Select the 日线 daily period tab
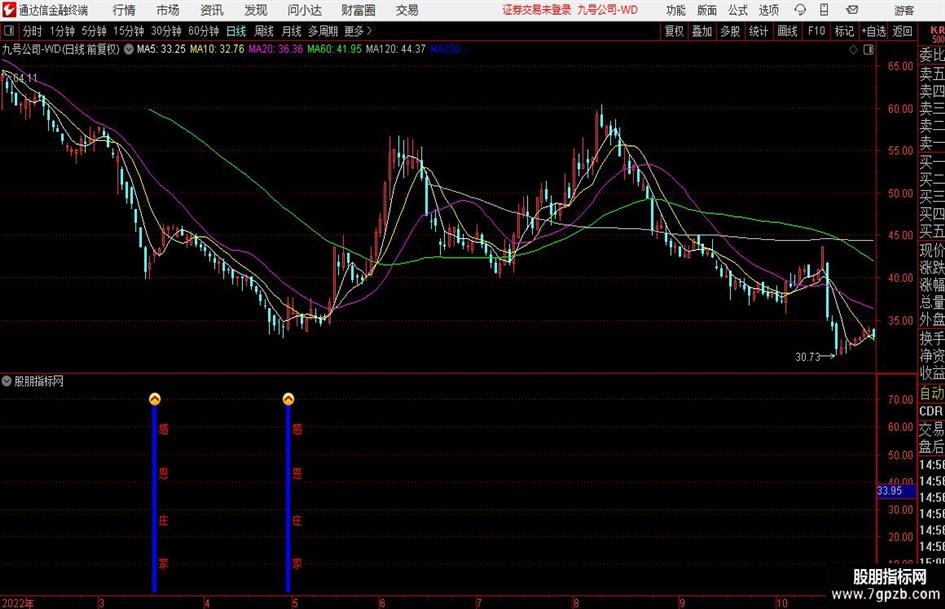 236,31
